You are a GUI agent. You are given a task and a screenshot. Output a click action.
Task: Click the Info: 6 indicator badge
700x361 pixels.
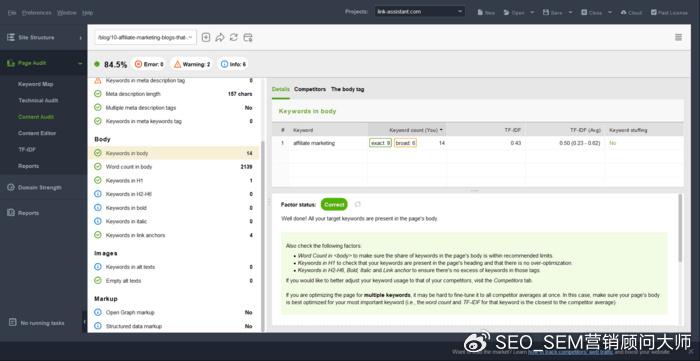click(x=233, y=64)
